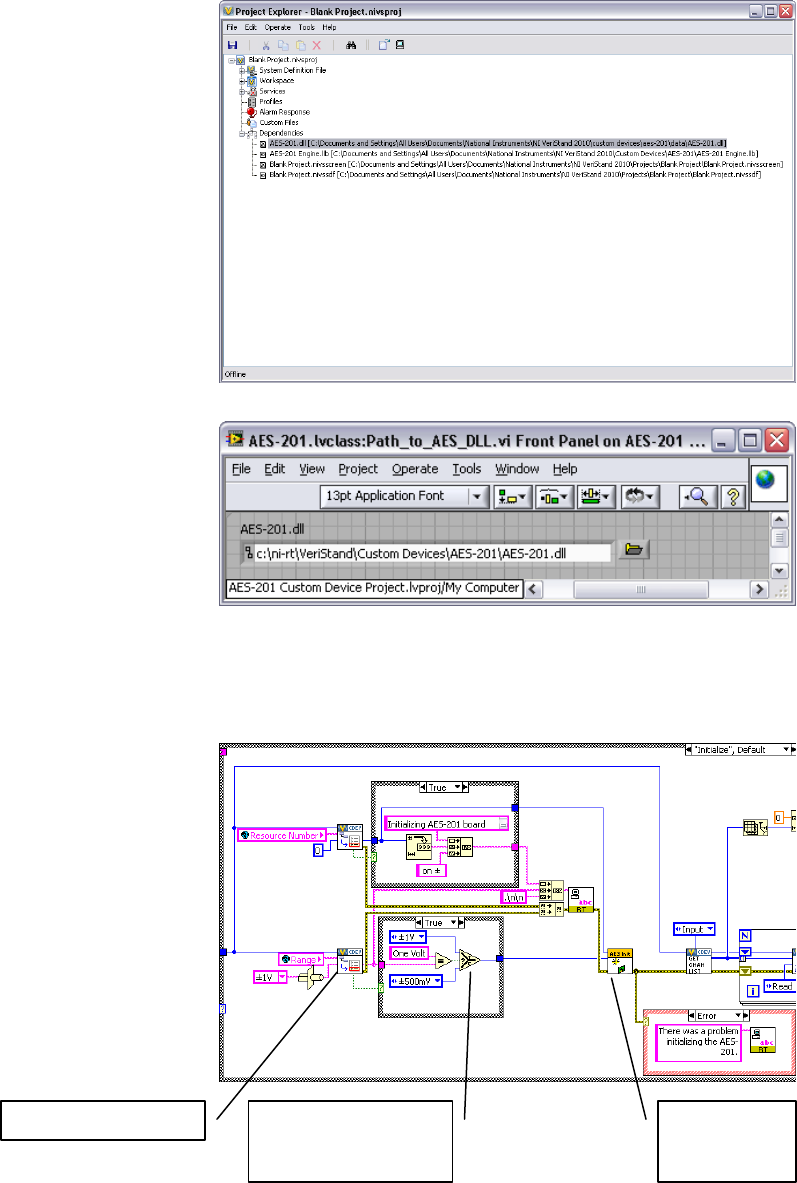Open the Align Objects dropdown
This screenshot has height=1183, width=797.
pos(512,496)
